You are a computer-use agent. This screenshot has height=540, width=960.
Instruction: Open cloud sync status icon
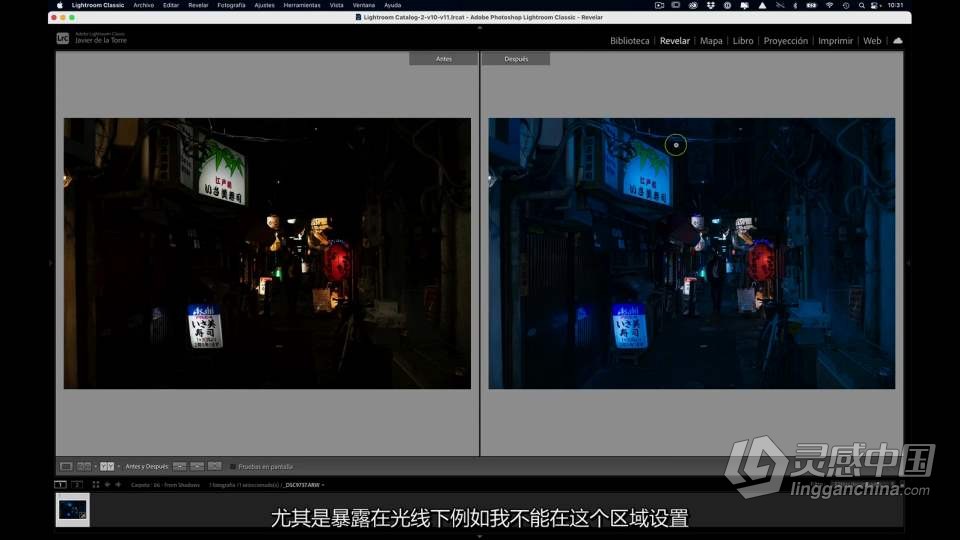click(x=898, y=40)
